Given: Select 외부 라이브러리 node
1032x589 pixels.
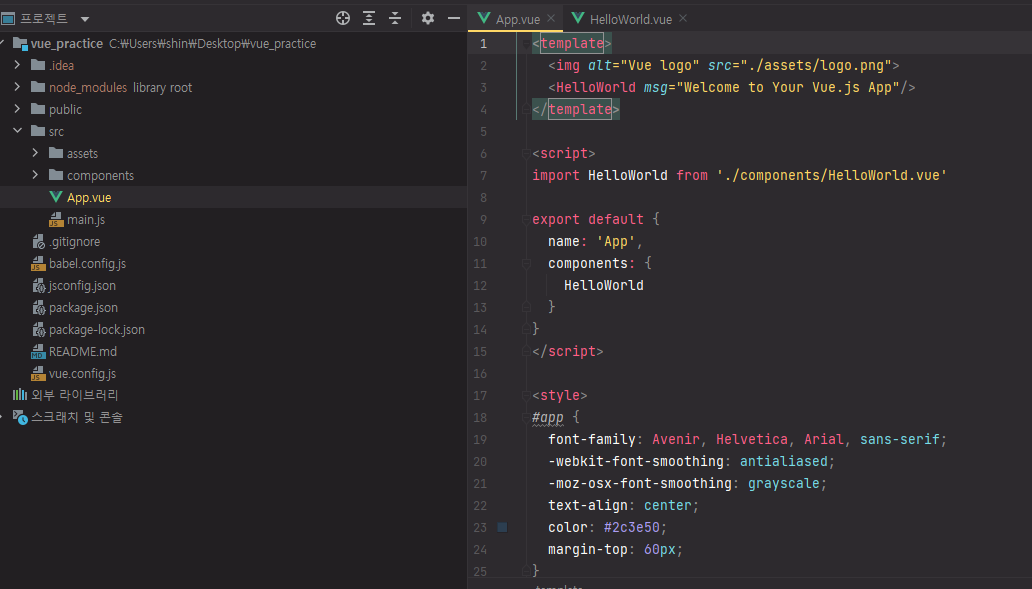Looking at the screenshot, I should click(x=74, y=395).
